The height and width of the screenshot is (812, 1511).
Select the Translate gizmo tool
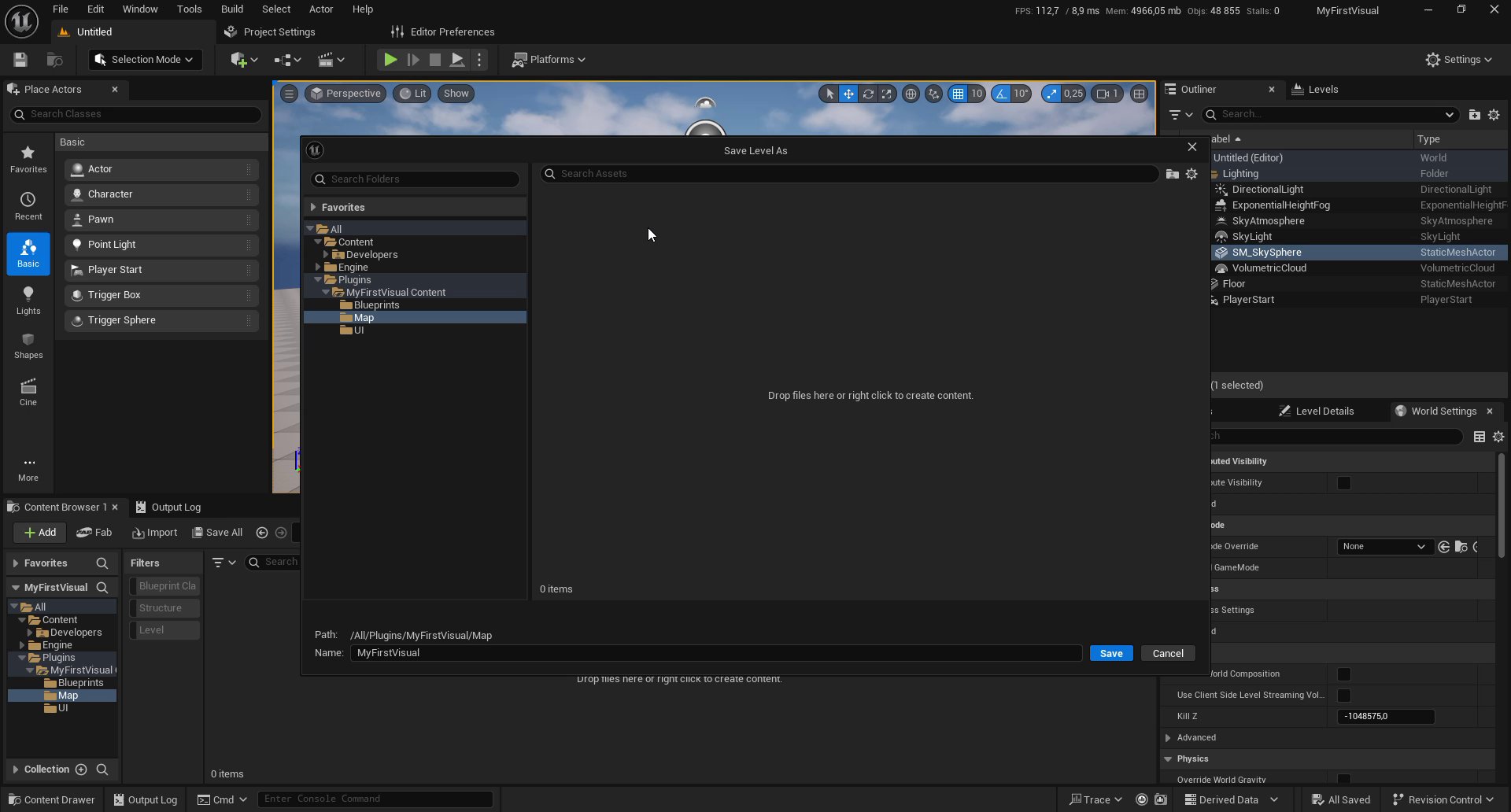[848, 94]
